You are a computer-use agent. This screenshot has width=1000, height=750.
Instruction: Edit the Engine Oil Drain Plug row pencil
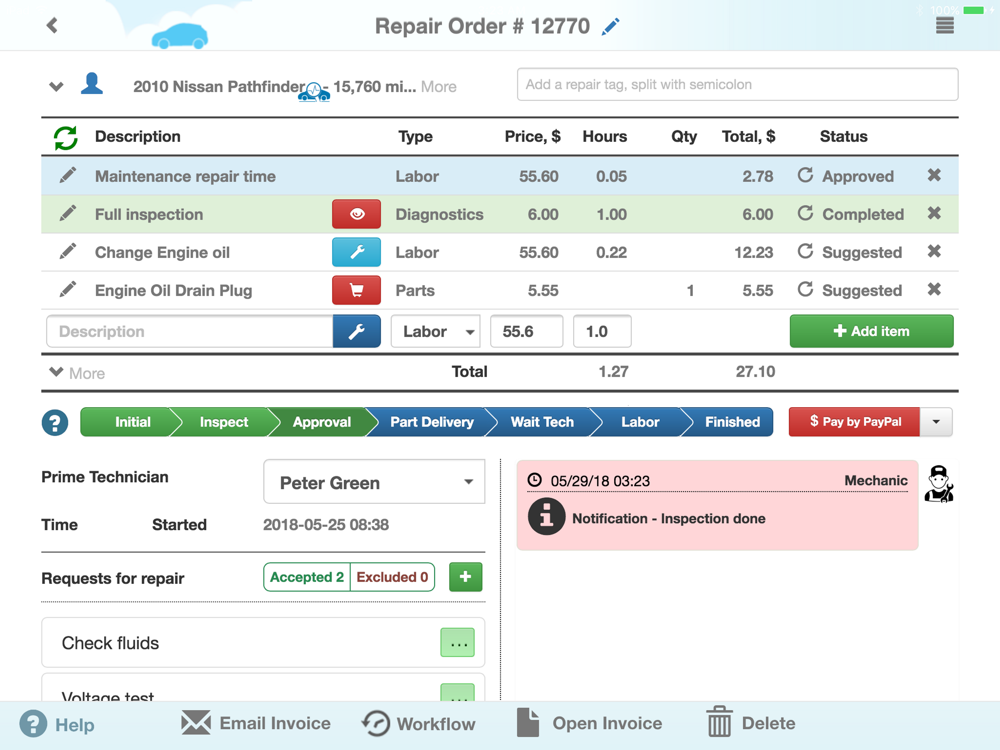(68, 290)
